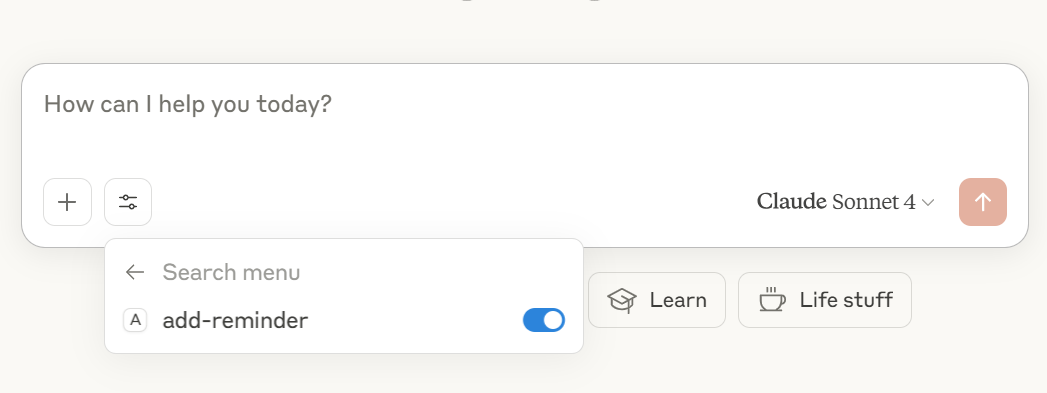Click the Life stuff suggestion button
This screenshot has height=393, width=1047.
(x=825, y=300)
